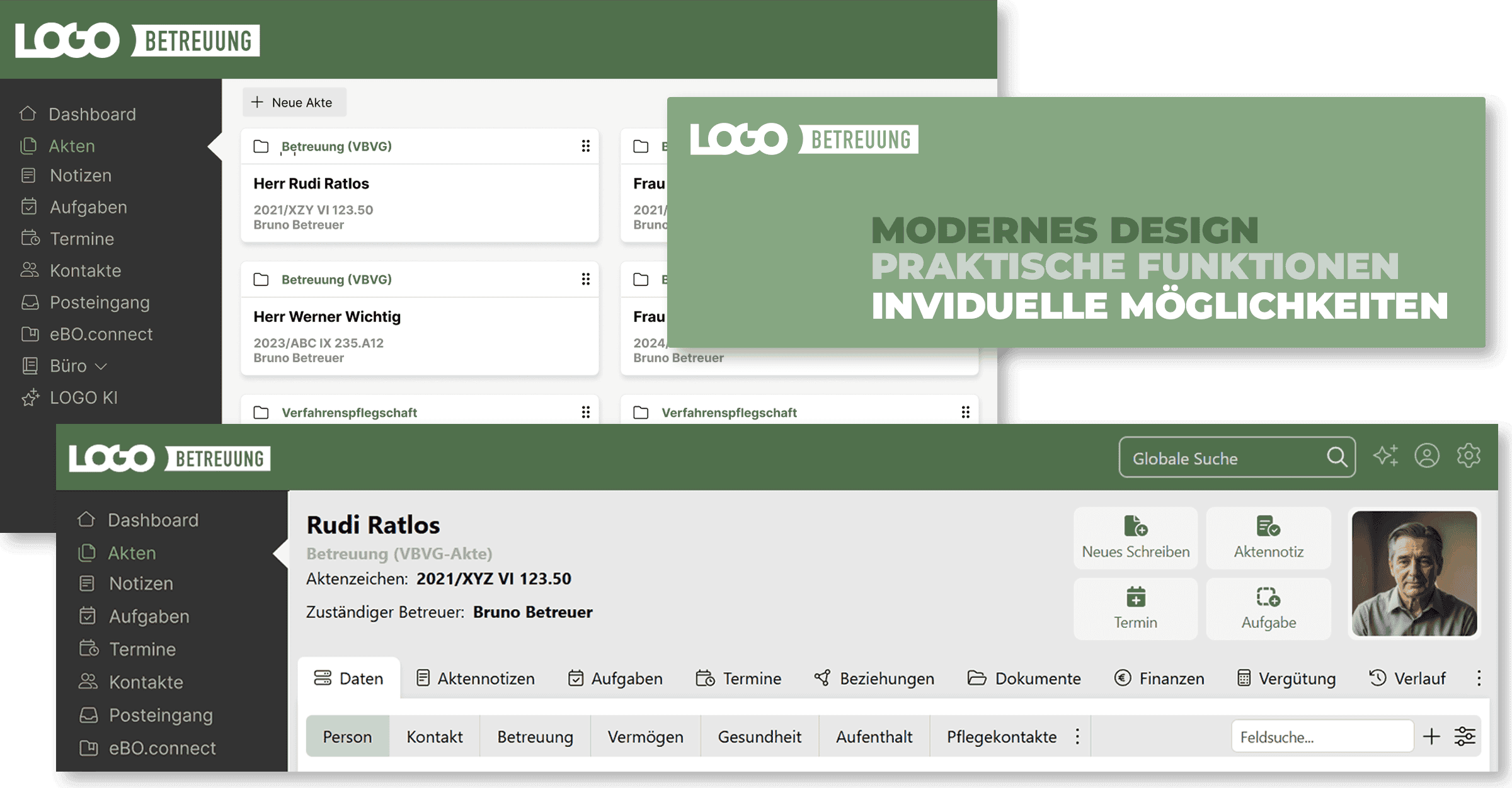Show more tabs after Verlauf
Viewport: 1512px width, 788px height.
[1479, 678]
